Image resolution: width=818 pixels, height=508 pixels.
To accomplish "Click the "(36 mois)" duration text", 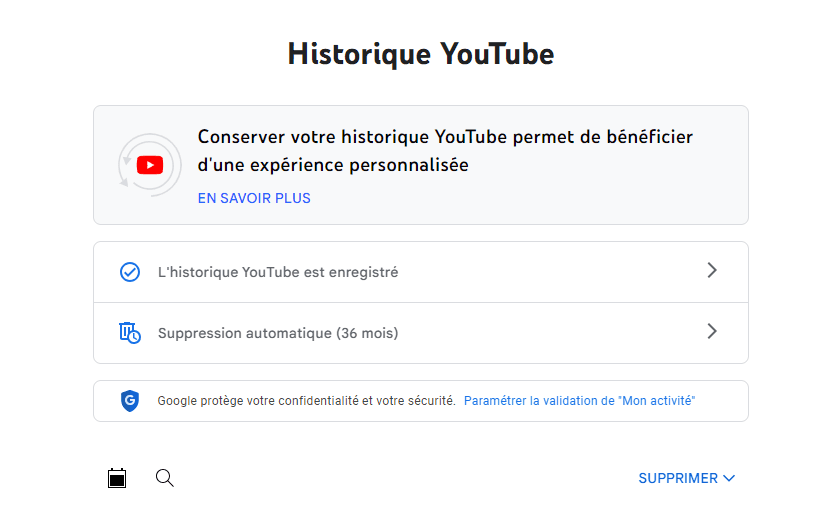I will pyautogui.click(x=367, y=333).
